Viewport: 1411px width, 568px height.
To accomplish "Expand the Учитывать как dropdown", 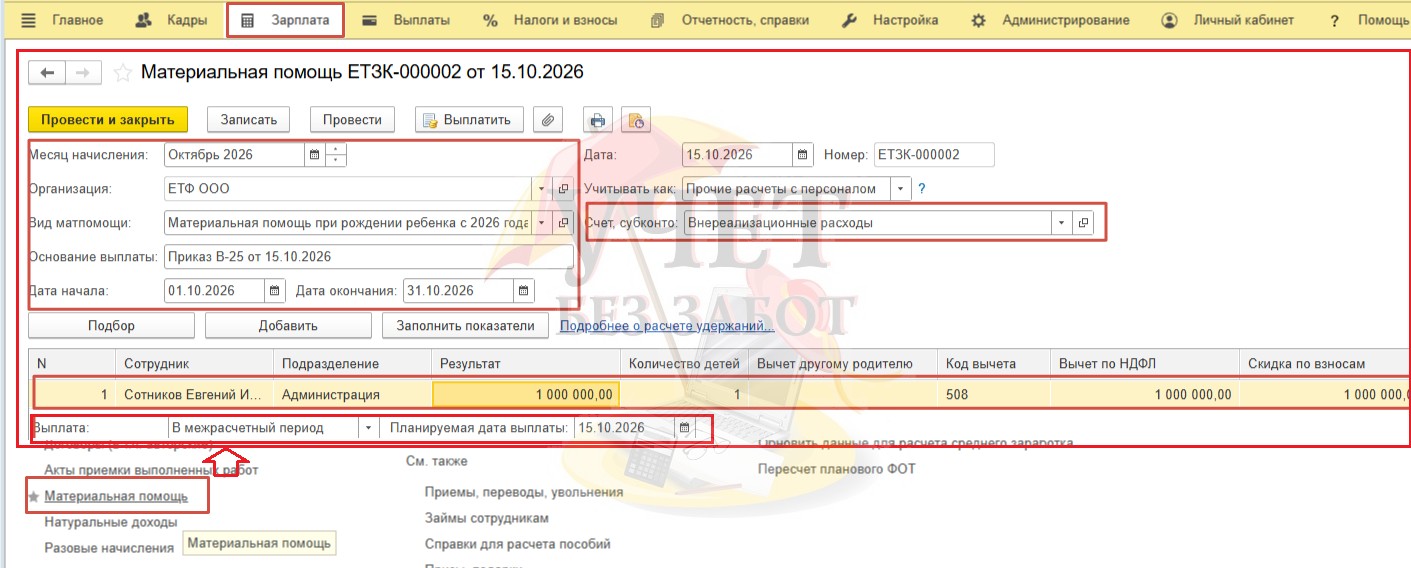I will pyautogui.click(x=901, y=189).
